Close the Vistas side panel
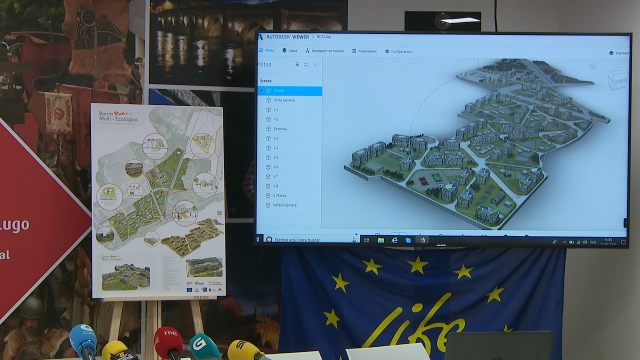The width and height of the screenshot is (640, 360). [x=315, y=64]
